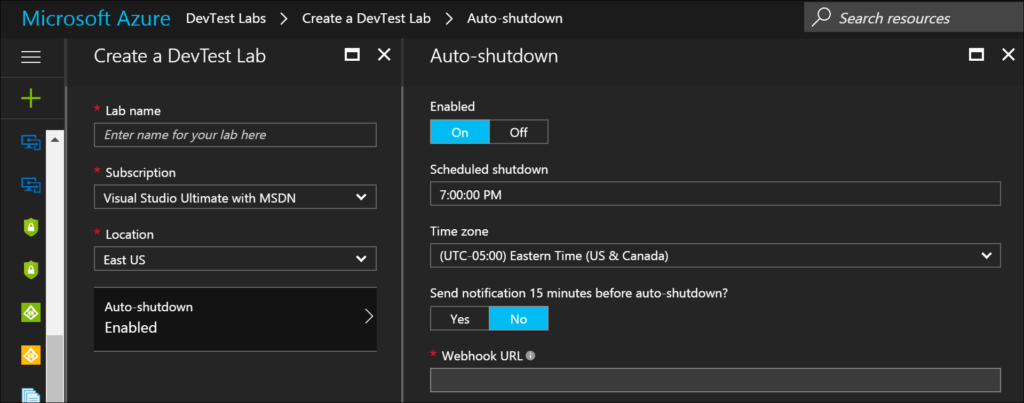Go to Create a DevTest Lab breadcrumb
This screenshot has height=403, width=1024.
(x=366, y=18)
